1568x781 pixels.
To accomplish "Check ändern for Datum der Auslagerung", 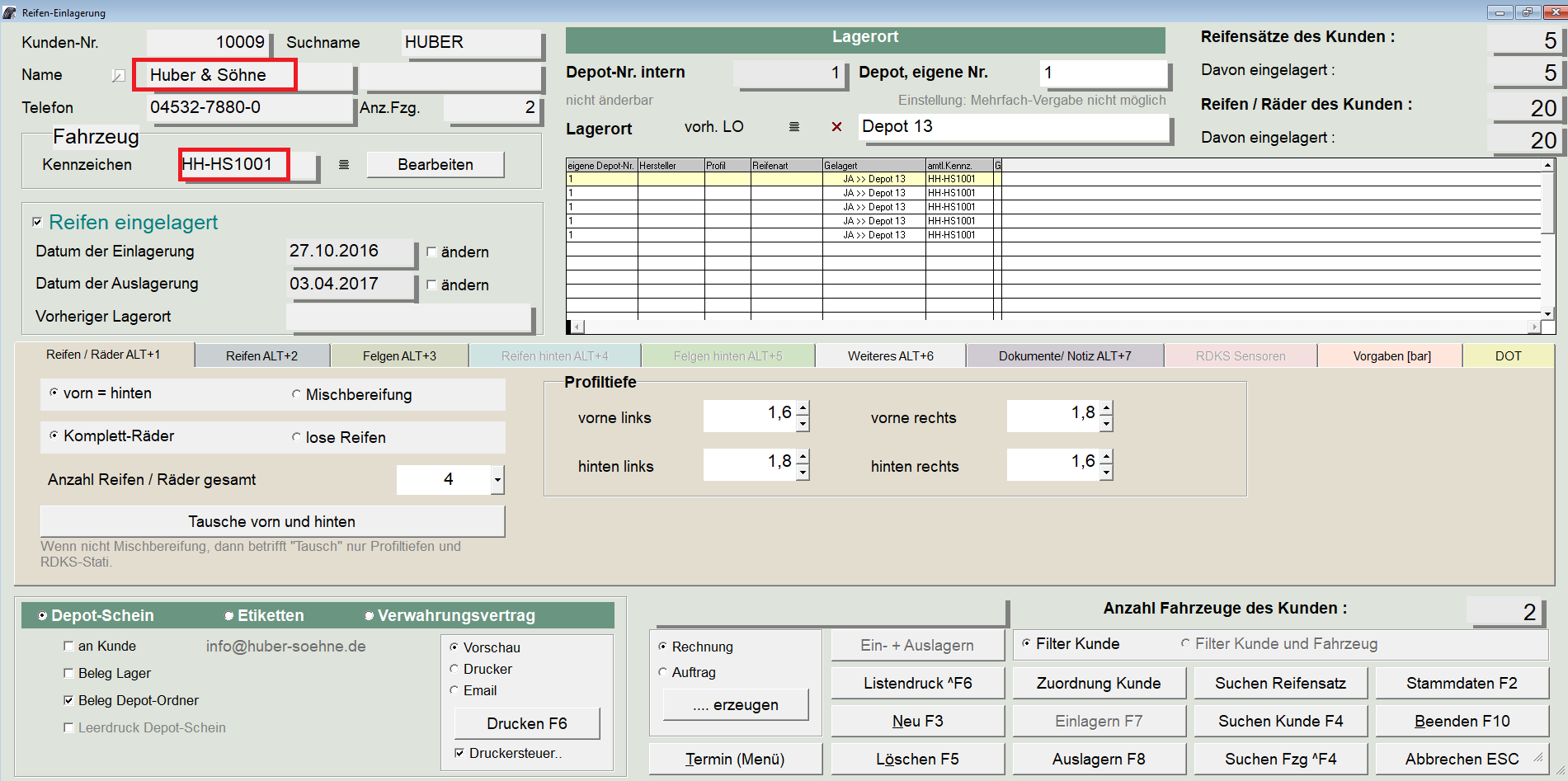I will tap(431, 285).
